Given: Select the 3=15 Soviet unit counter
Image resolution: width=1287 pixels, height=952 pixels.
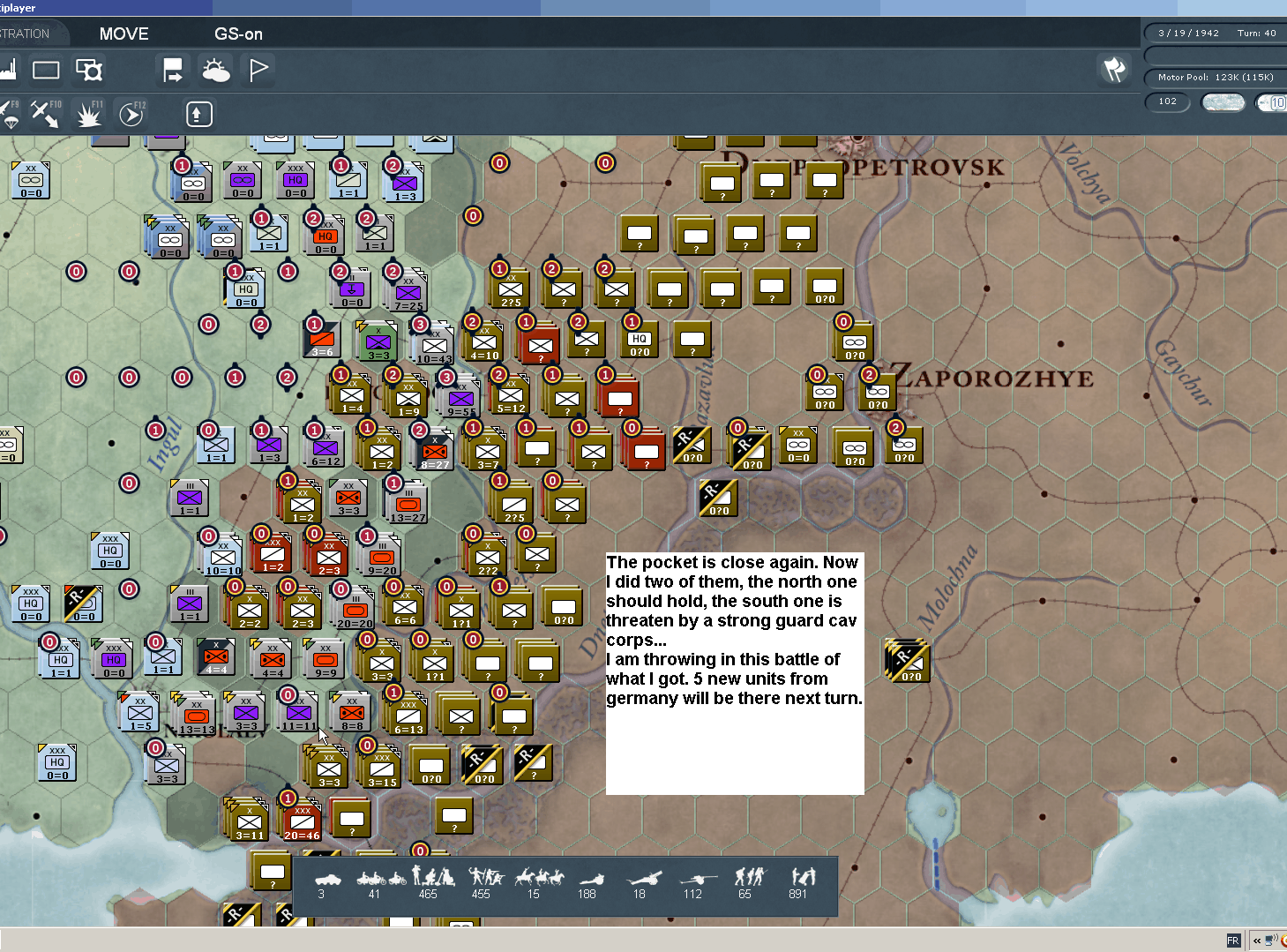Looking at the screenshot, I should [381, 768].
